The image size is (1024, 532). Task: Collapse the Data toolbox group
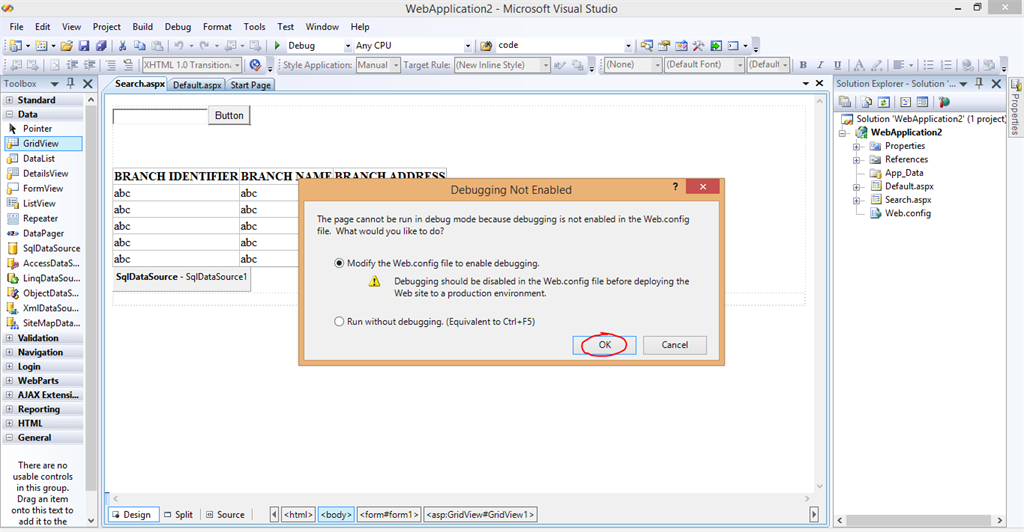pos(9,114)
